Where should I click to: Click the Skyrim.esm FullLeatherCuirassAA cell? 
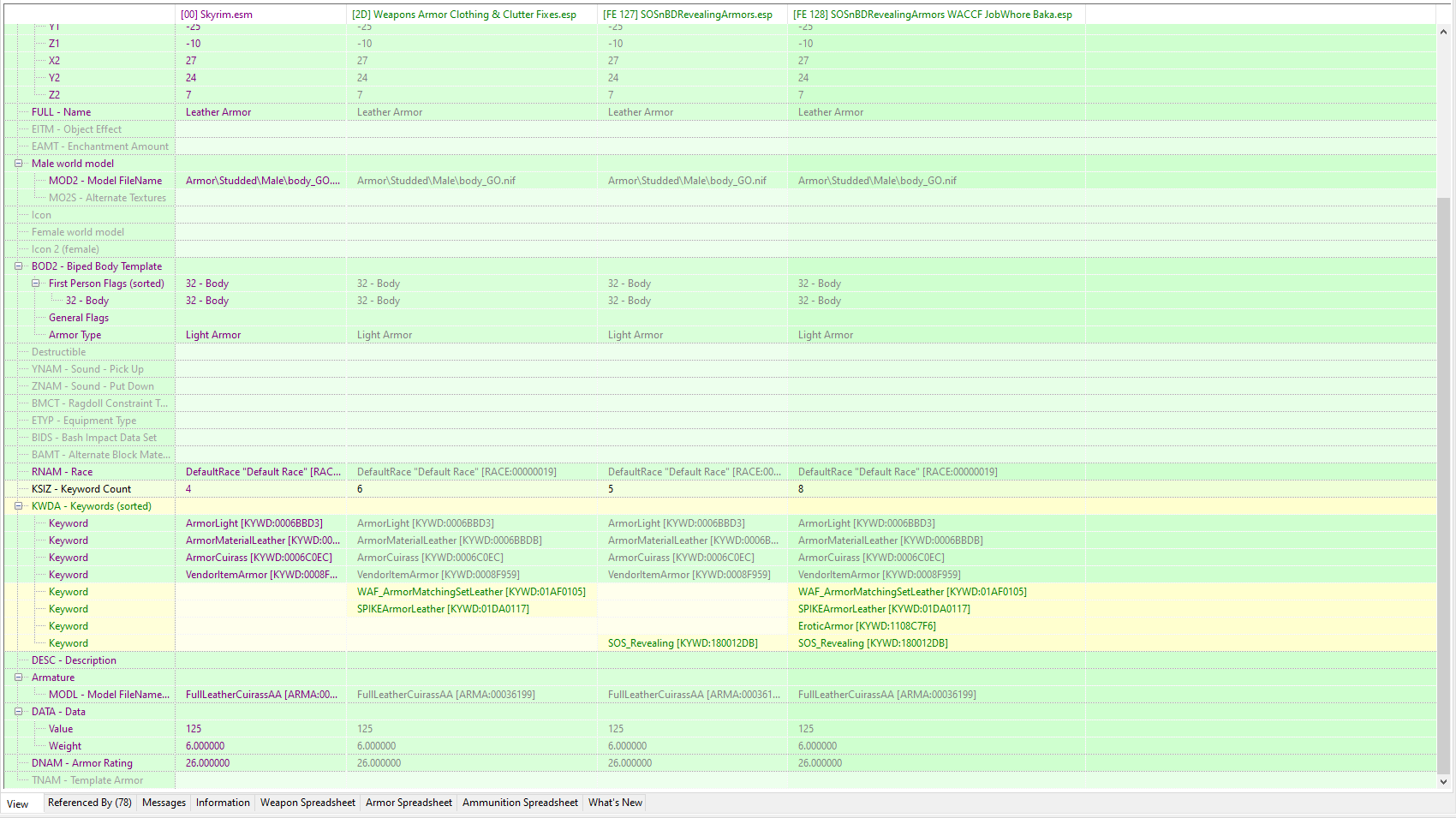click(261, 695)
